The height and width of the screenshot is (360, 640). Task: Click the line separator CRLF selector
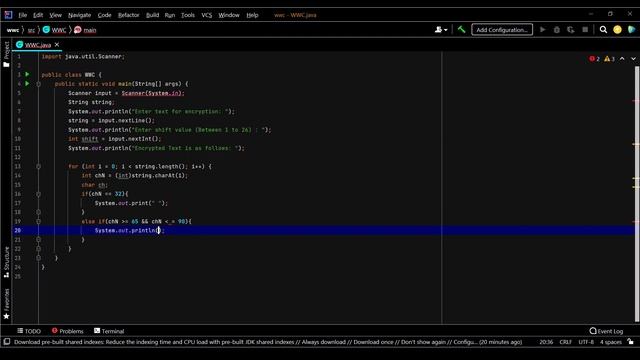(565, 342)
